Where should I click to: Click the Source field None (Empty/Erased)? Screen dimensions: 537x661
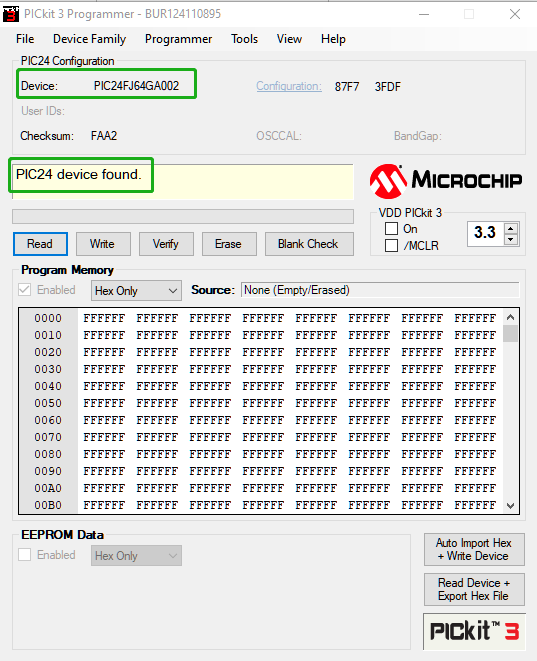click(x=380, y=290)
